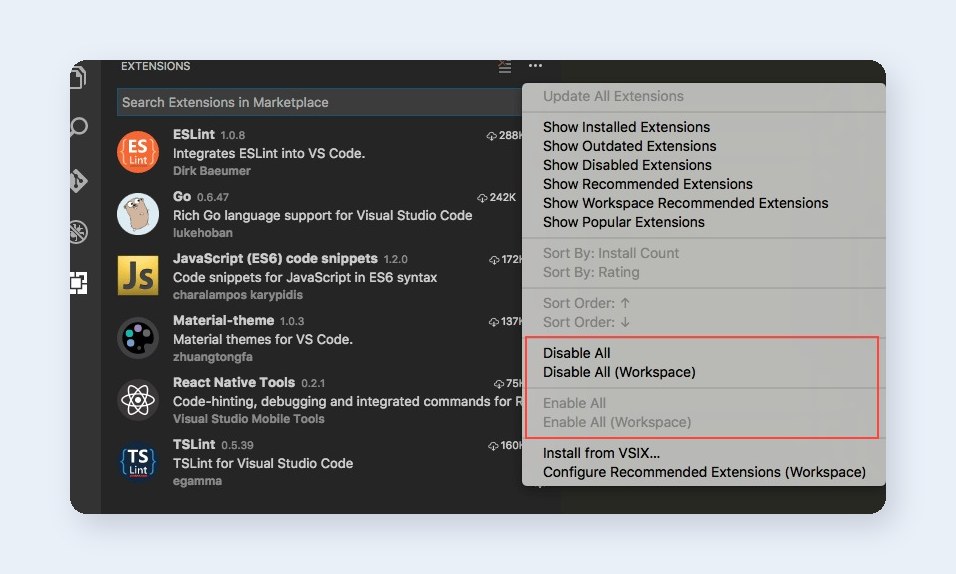Screen dimensions: 956x574
Task: Open the TSLint extension title
Action: [194, 445]
